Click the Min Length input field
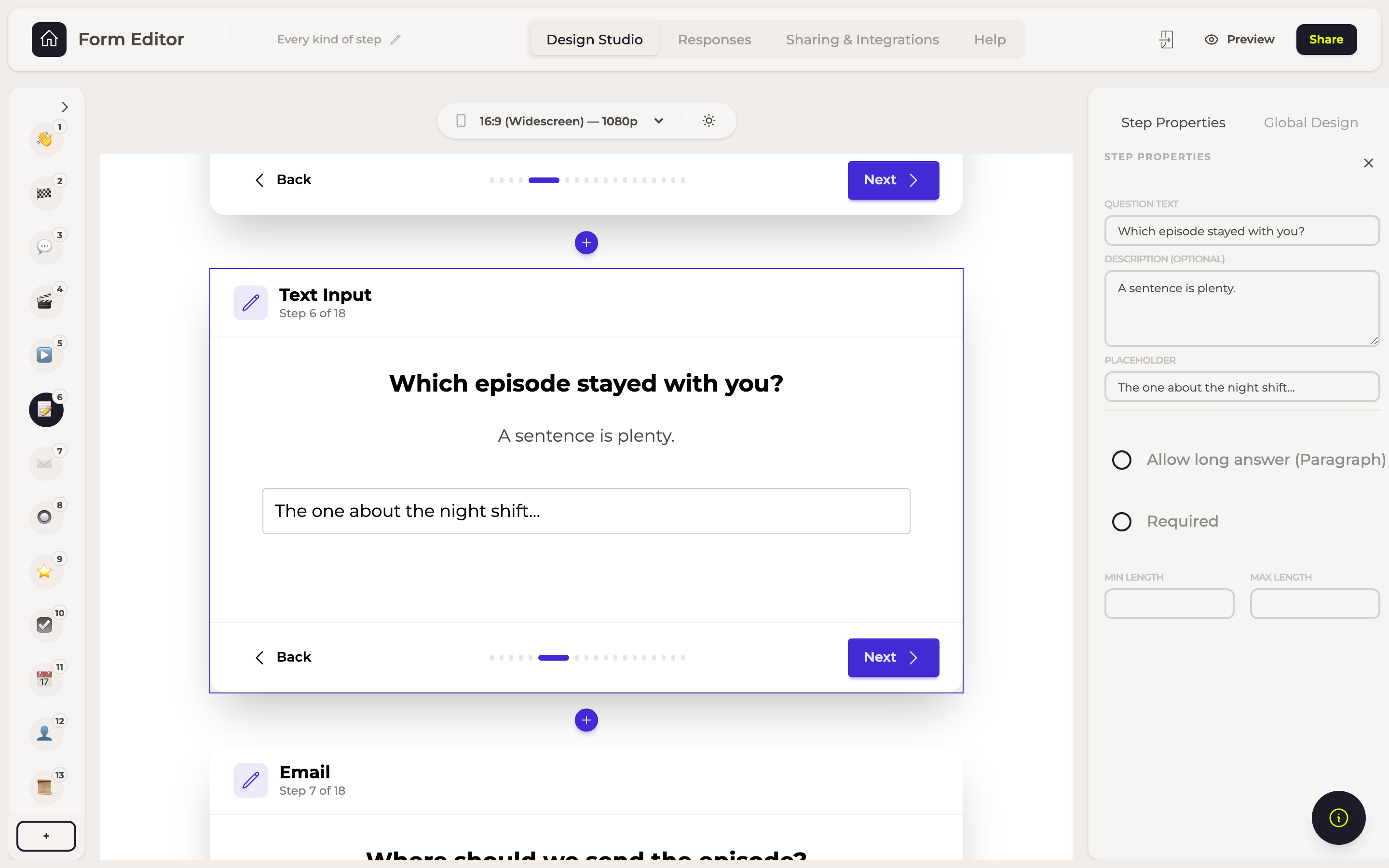 pos(1169,603)
